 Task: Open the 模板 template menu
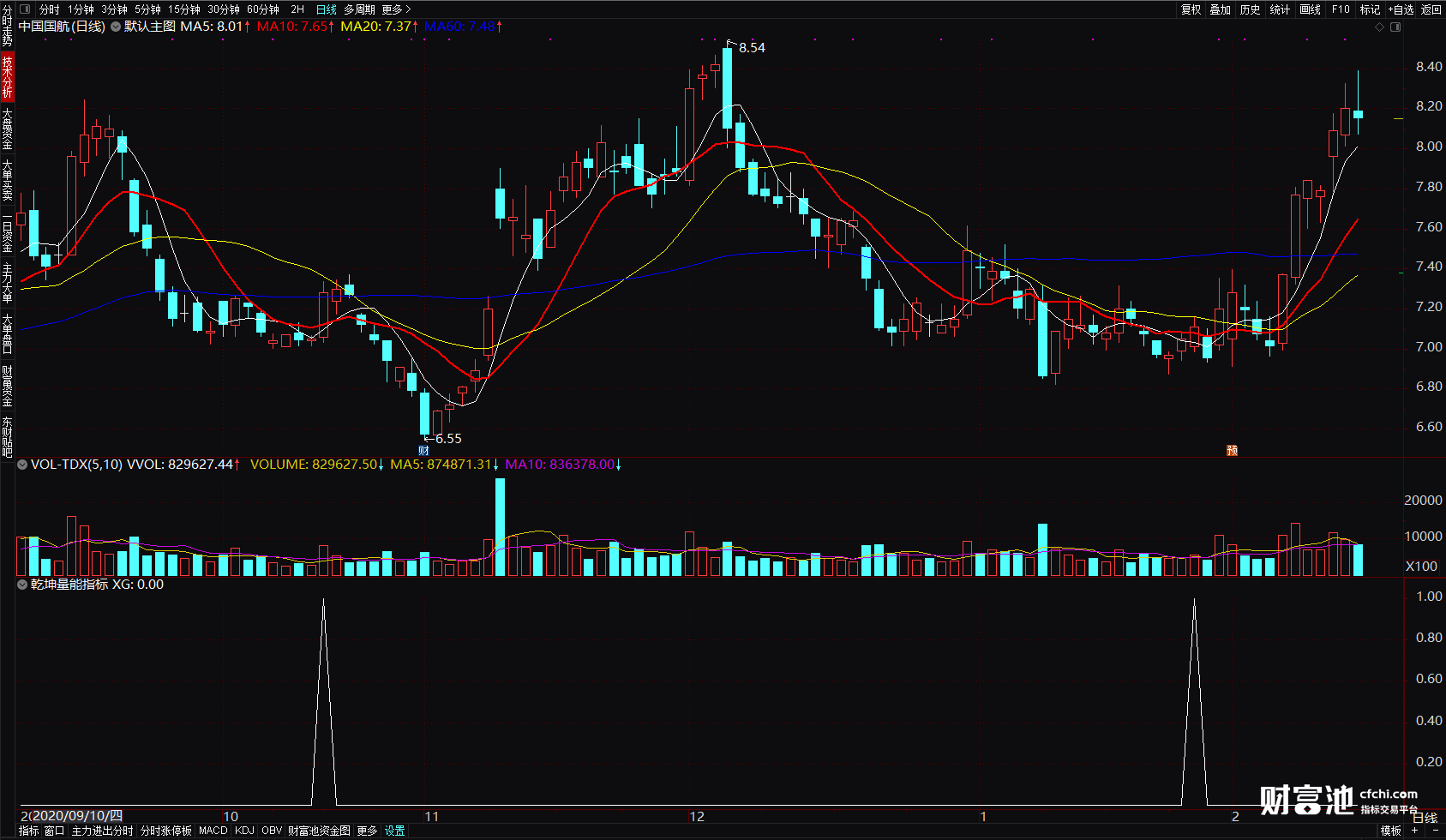[x=1391, y=831]
